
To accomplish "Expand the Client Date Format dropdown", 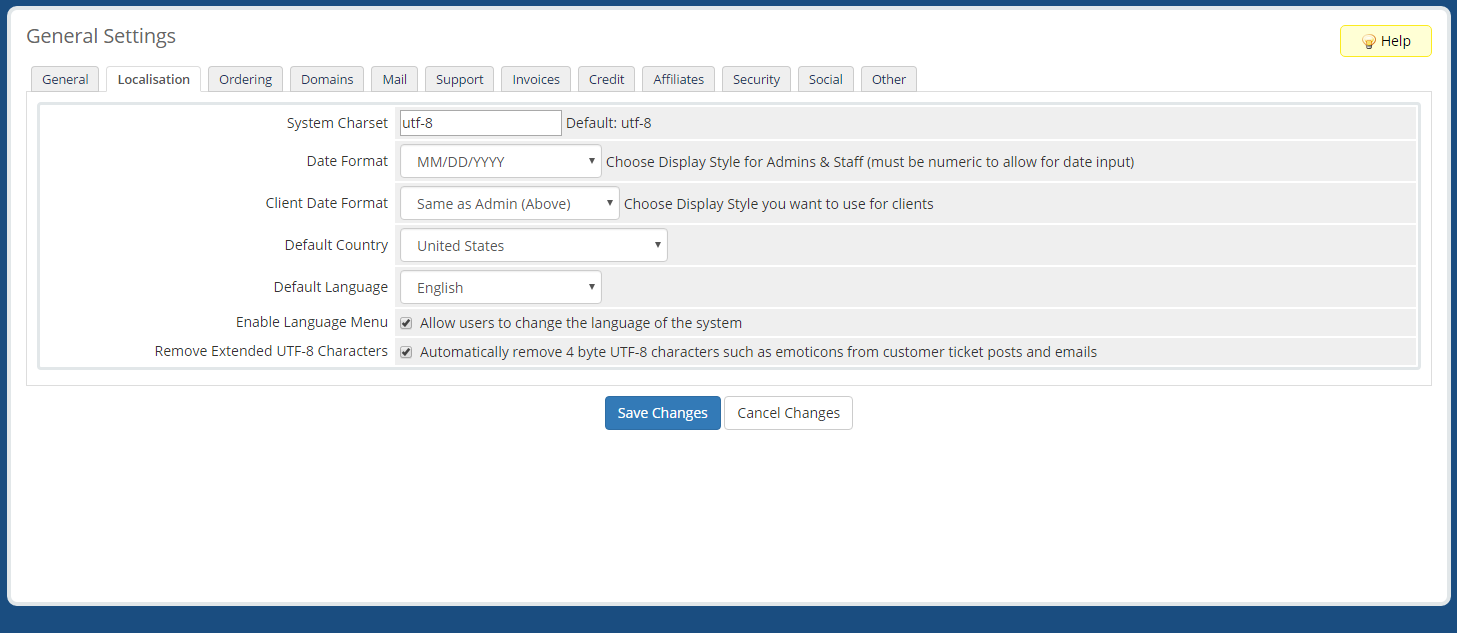I will [x=509, y=204].
